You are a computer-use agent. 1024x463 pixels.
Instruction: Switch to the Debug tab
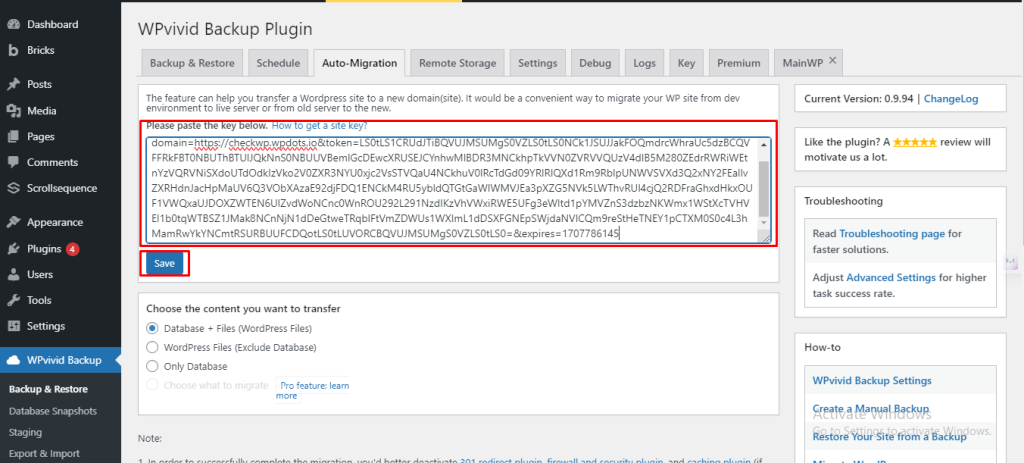[595, 63]
